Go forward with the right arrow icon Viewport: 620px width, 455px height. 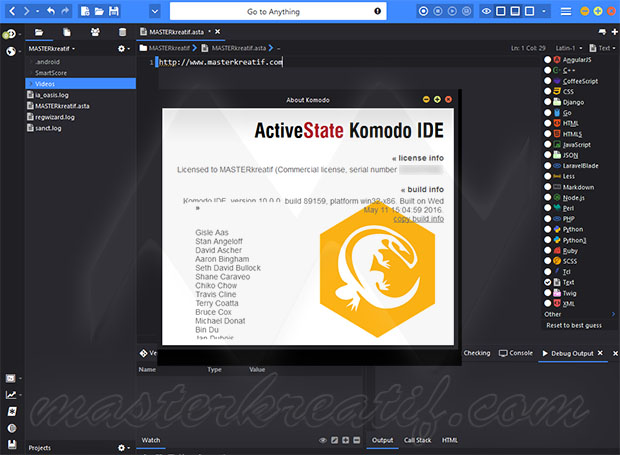point(26,11)
